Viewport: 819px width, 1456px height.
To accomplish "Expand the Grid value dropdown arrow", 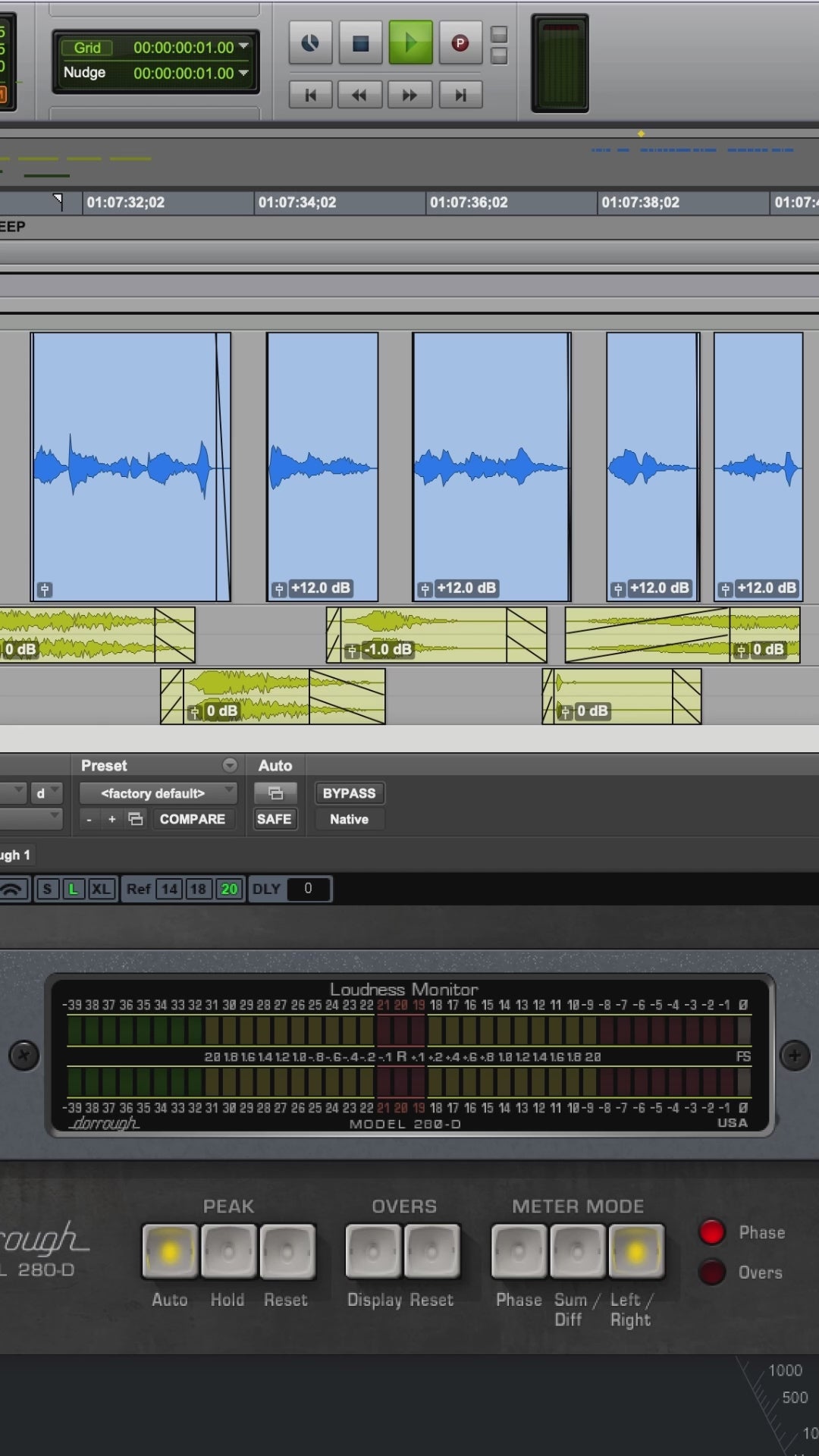I will [243, 47].
